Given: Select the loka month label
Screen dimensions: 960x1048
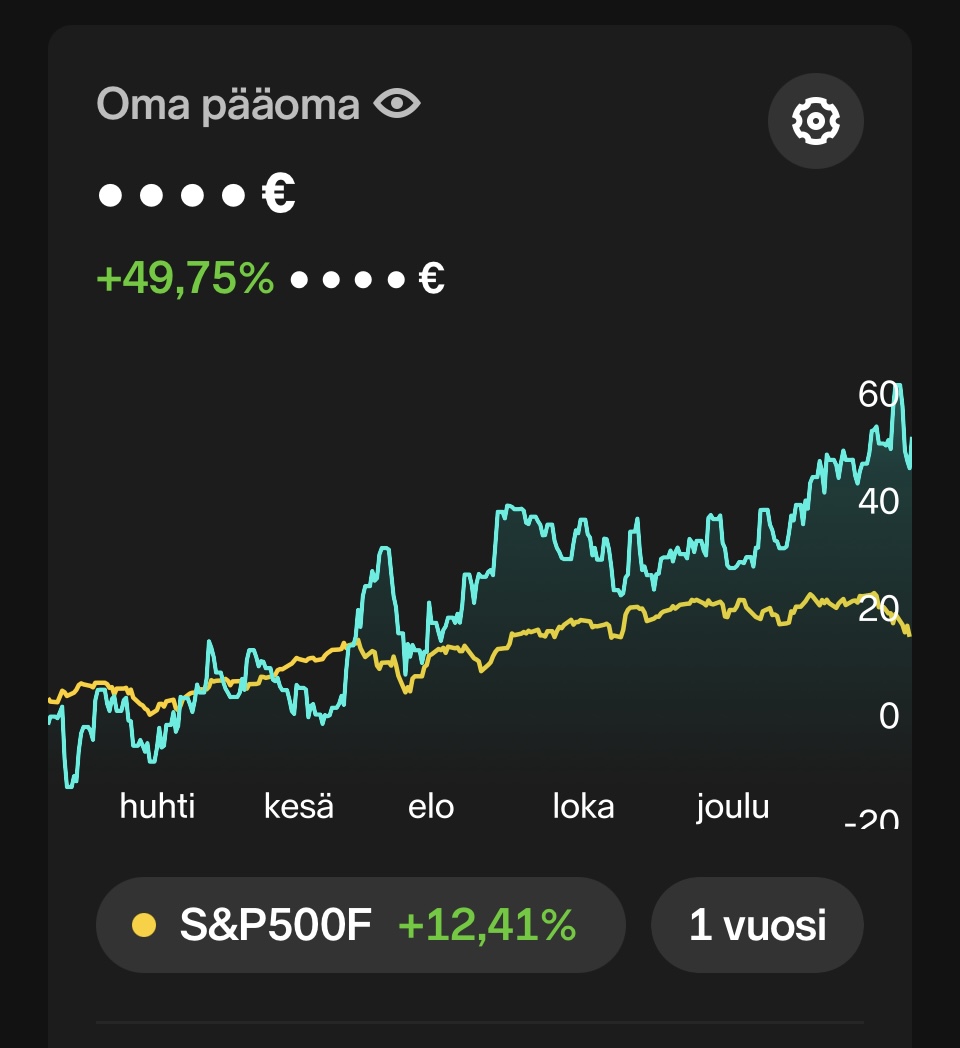Looking at the screenshot, I should [x=584, y=806].
